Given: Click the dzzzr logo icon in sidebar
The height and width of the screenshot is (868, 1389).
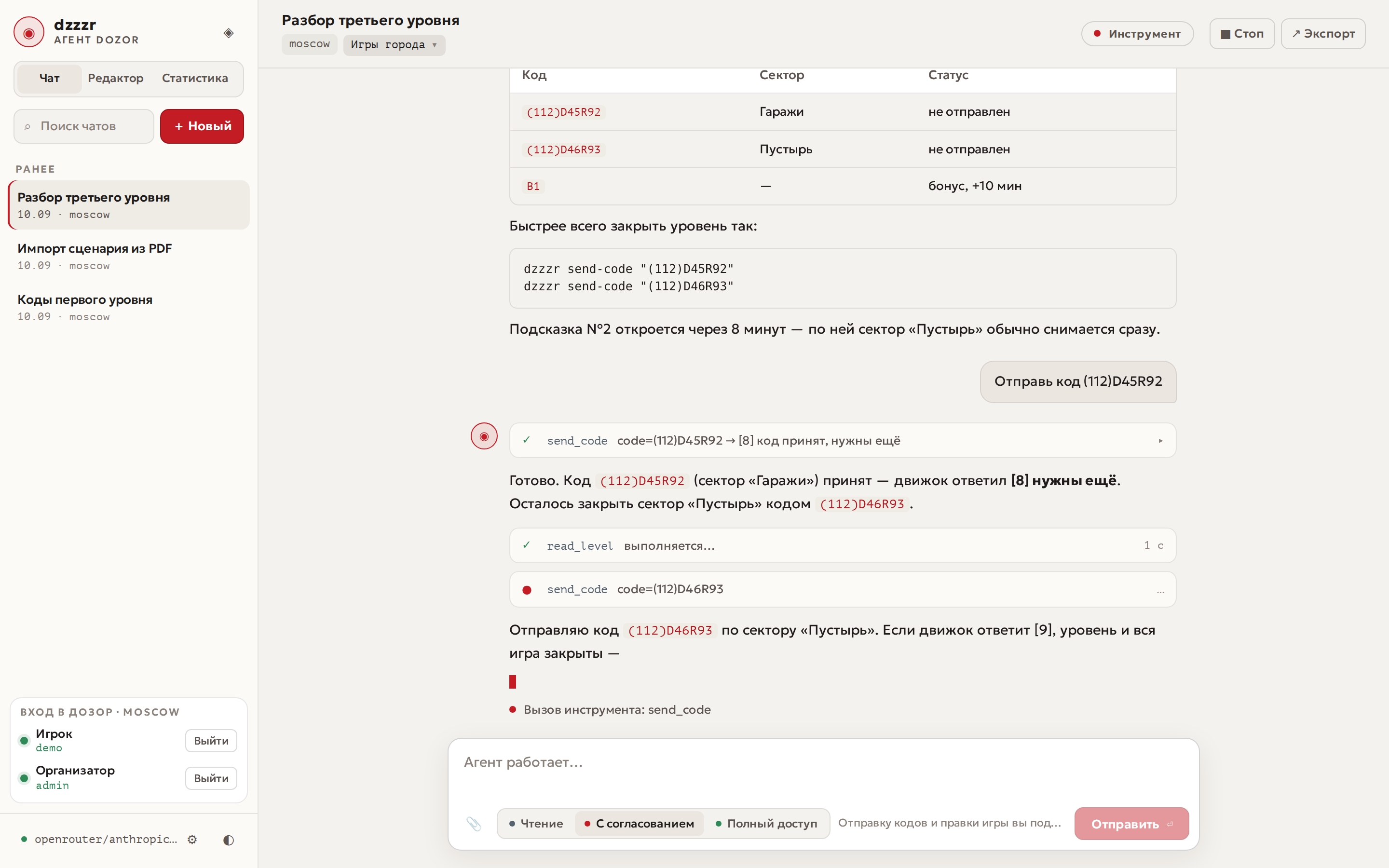Looking at the screenshot, I should (29, 32).
